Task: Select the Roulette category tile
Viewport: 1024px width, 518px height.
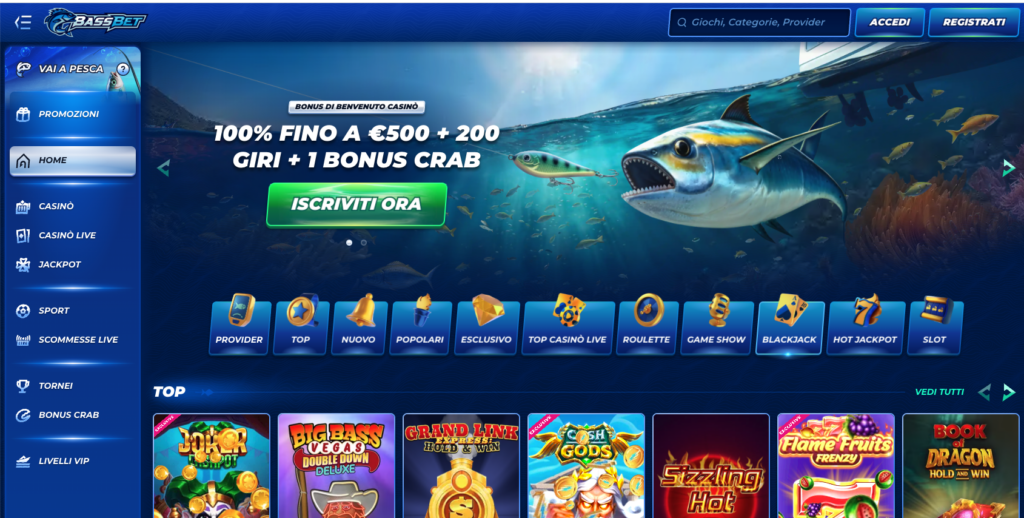Action: pyautogui.click(x=647, y=325)
